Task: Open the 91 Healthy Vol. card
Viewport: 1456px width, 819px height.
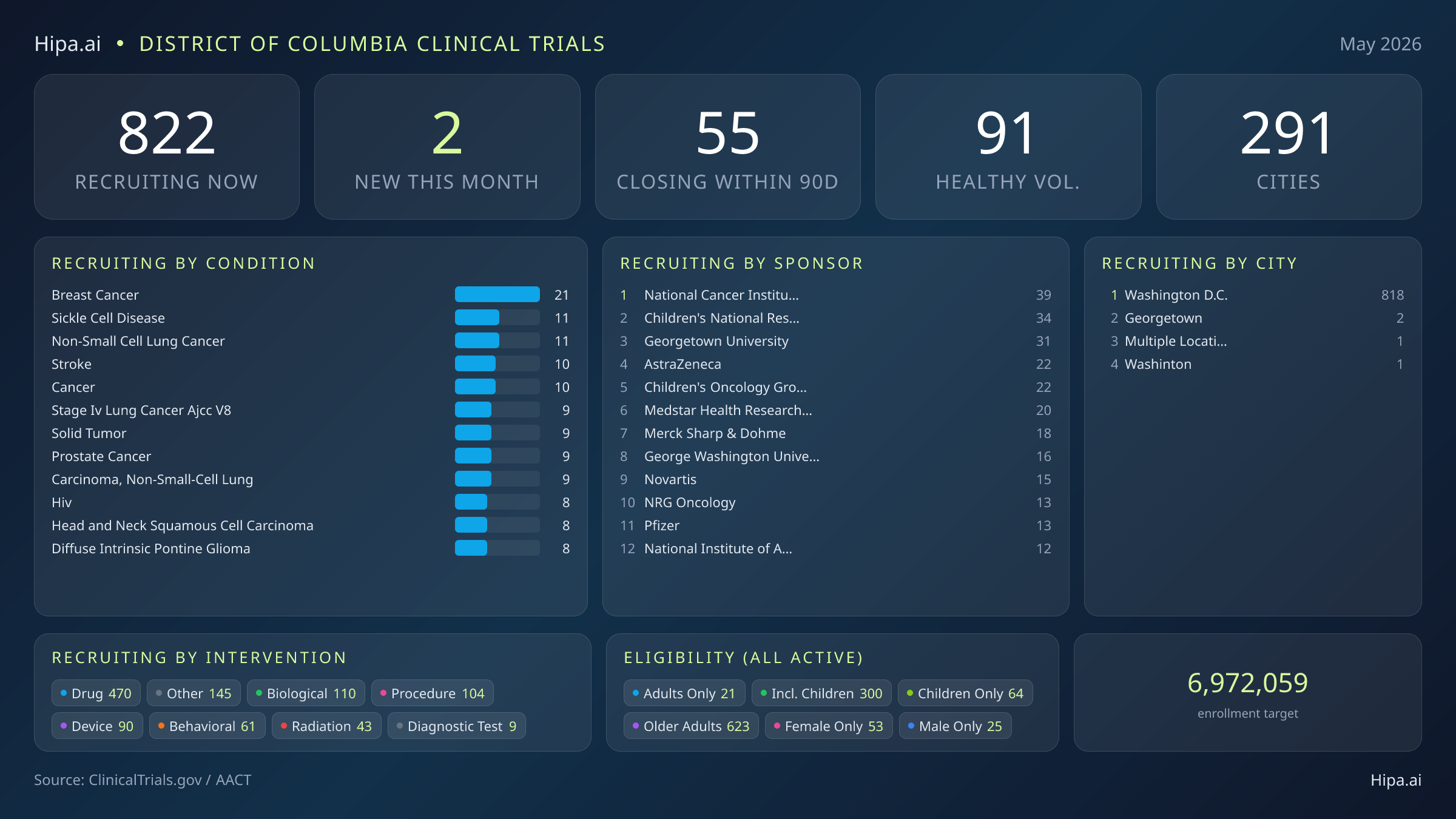Action: coord(1008,147)
